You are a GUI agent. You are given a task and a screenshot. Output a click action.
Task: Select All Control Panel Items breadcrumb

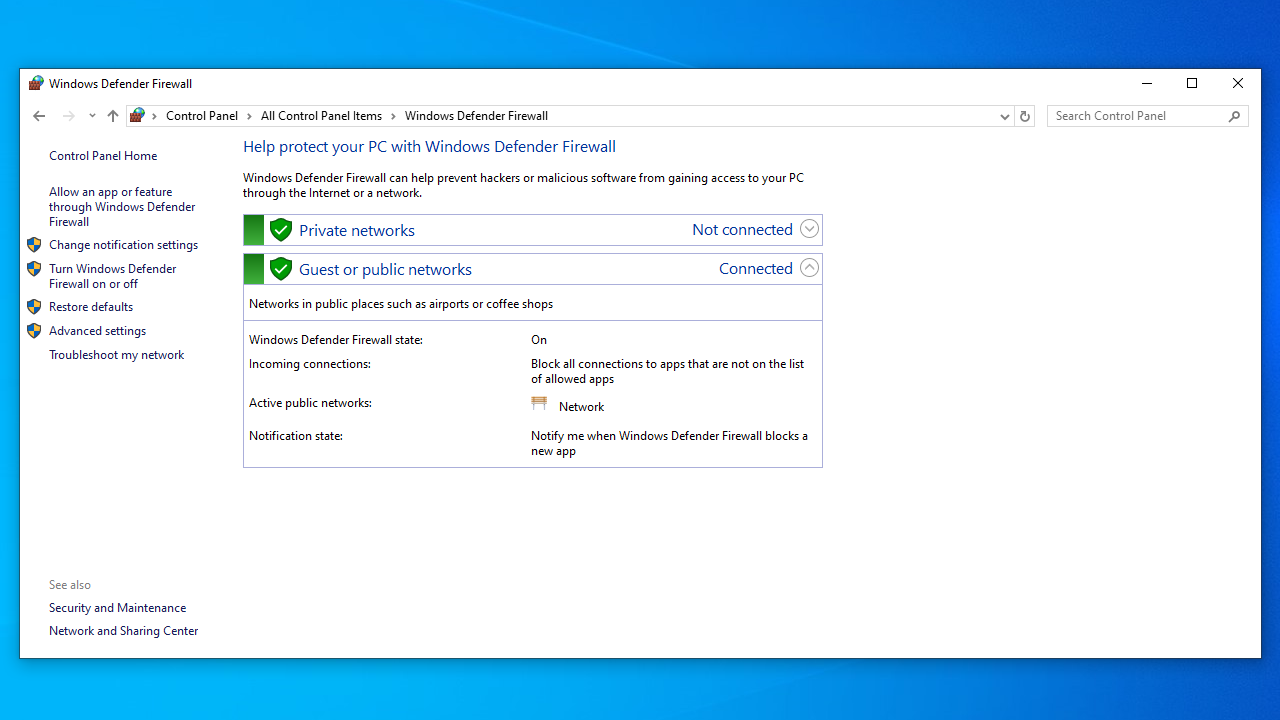click(321, 116)
